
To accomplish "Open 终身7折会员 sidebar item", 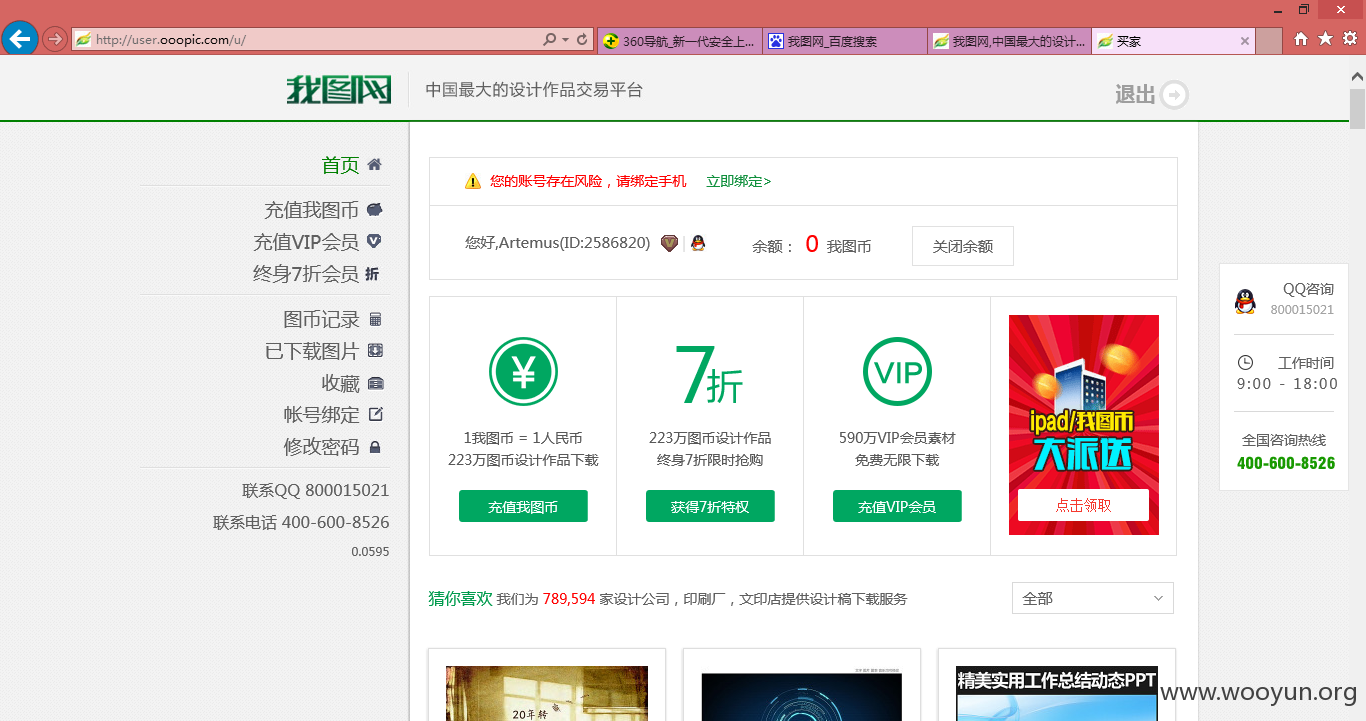I will tap(306, 274).
